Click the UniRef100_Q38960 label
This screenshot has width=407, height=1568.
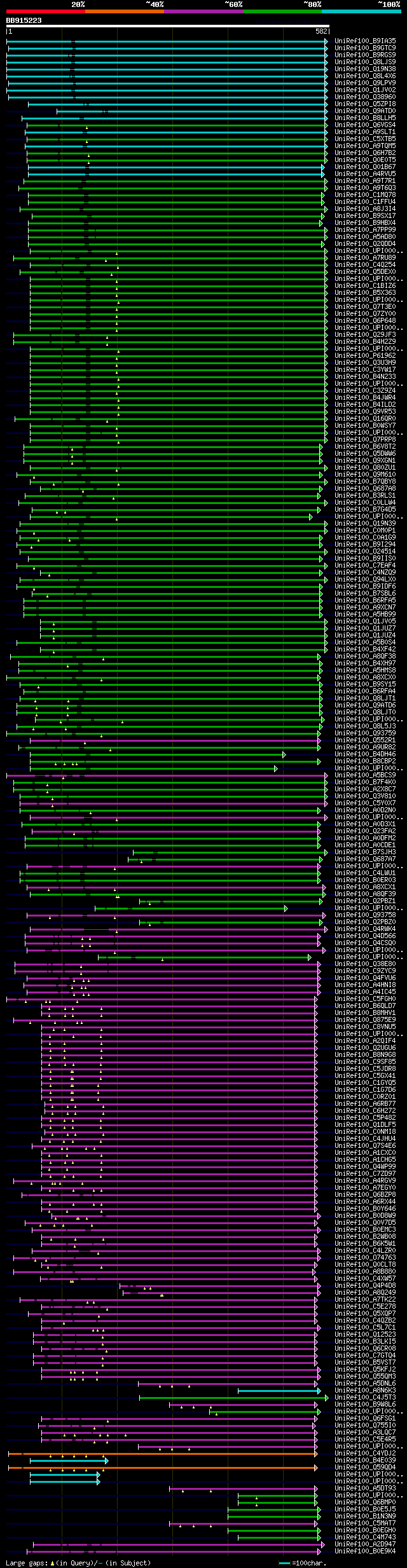click(365, 97)
